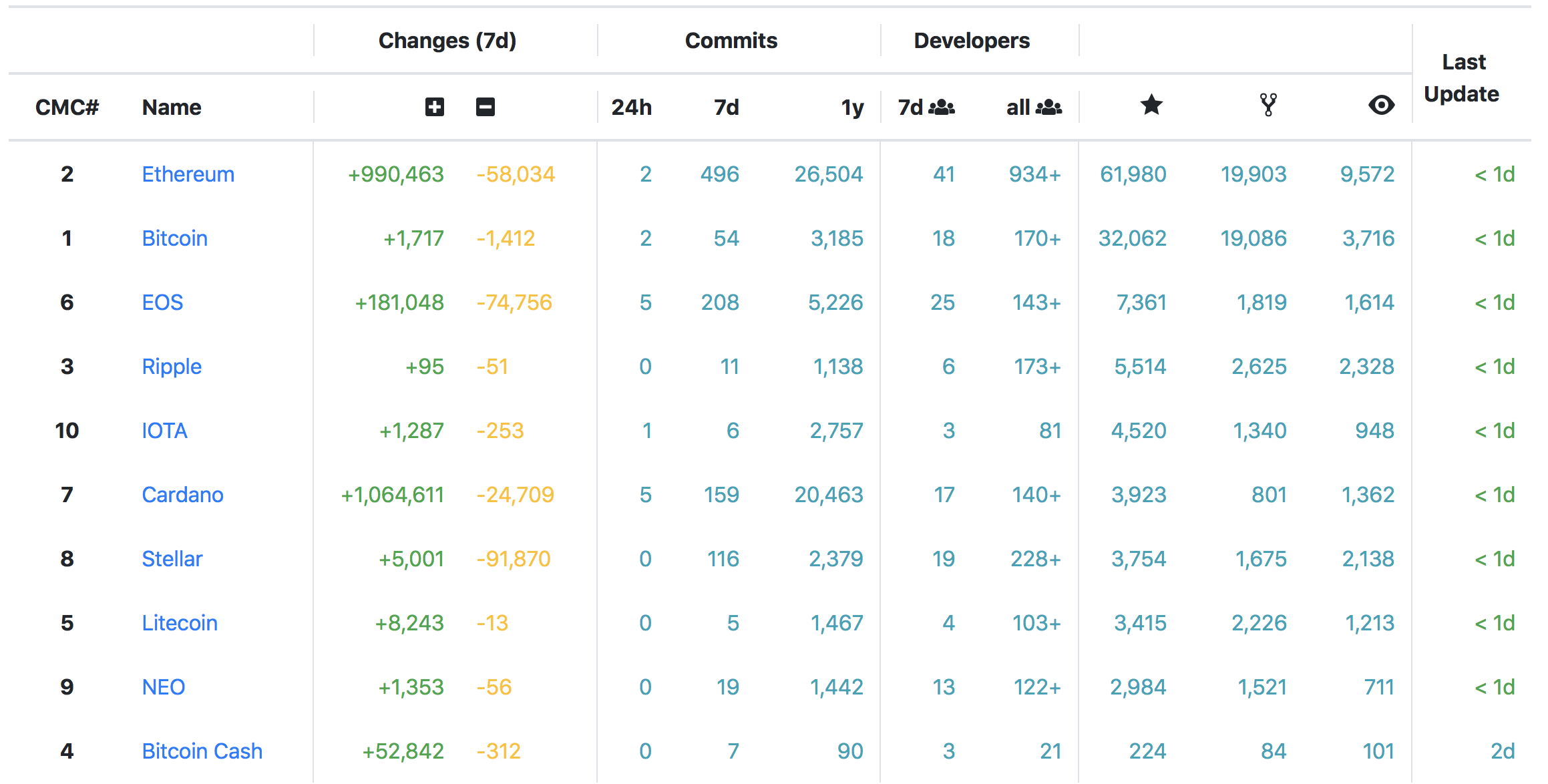Click NEO stars 2,984
Image resolution: width=1548 pixels, height=784 pixels.
[1138, 687]
